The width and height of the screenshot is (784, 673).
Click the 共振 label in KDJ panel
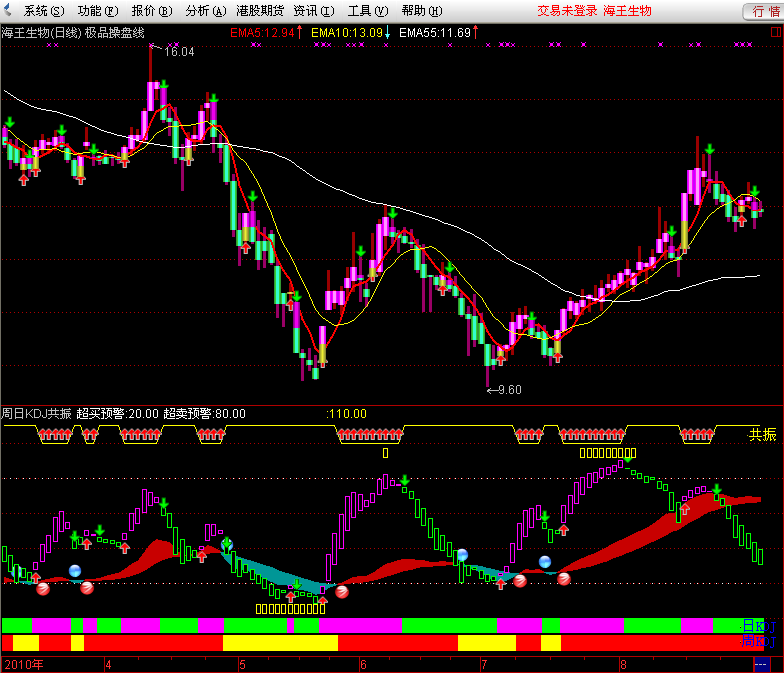[762, 435]
